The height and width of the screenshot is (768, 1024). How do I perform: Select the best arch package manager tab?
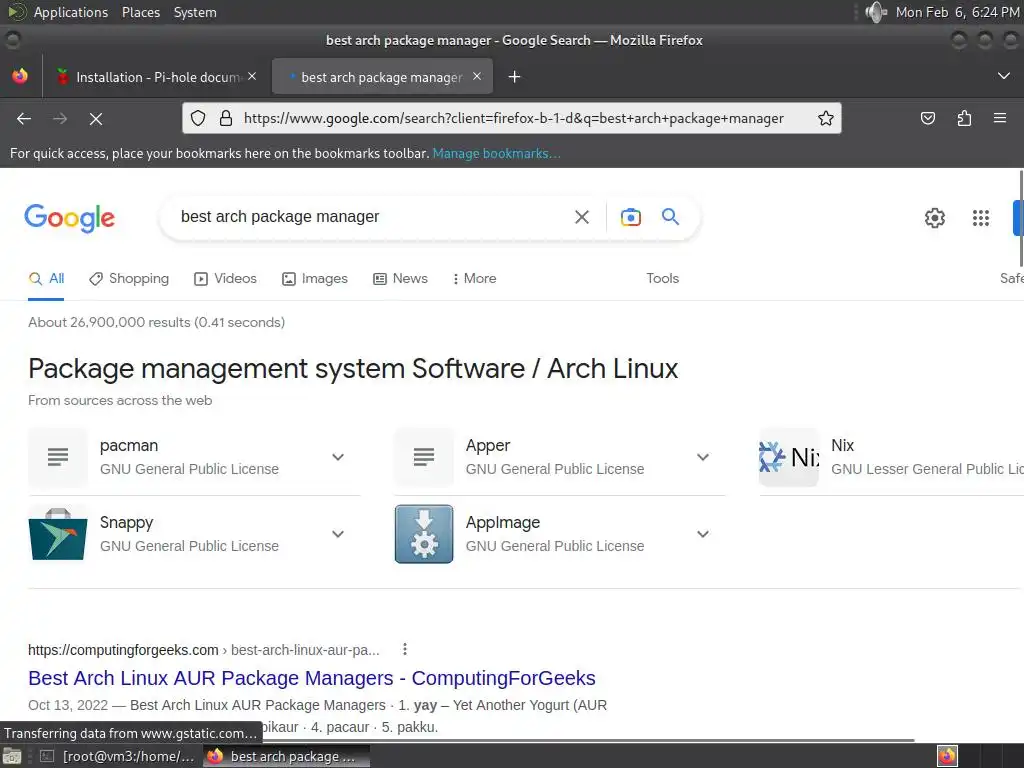coord(382,76)
